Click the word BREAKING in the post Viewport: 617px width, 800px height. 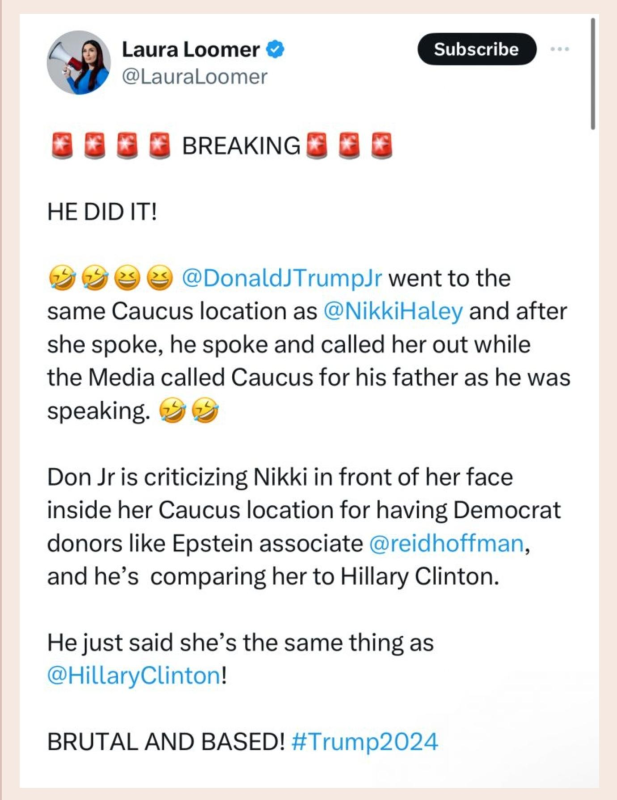pos(240,146)
